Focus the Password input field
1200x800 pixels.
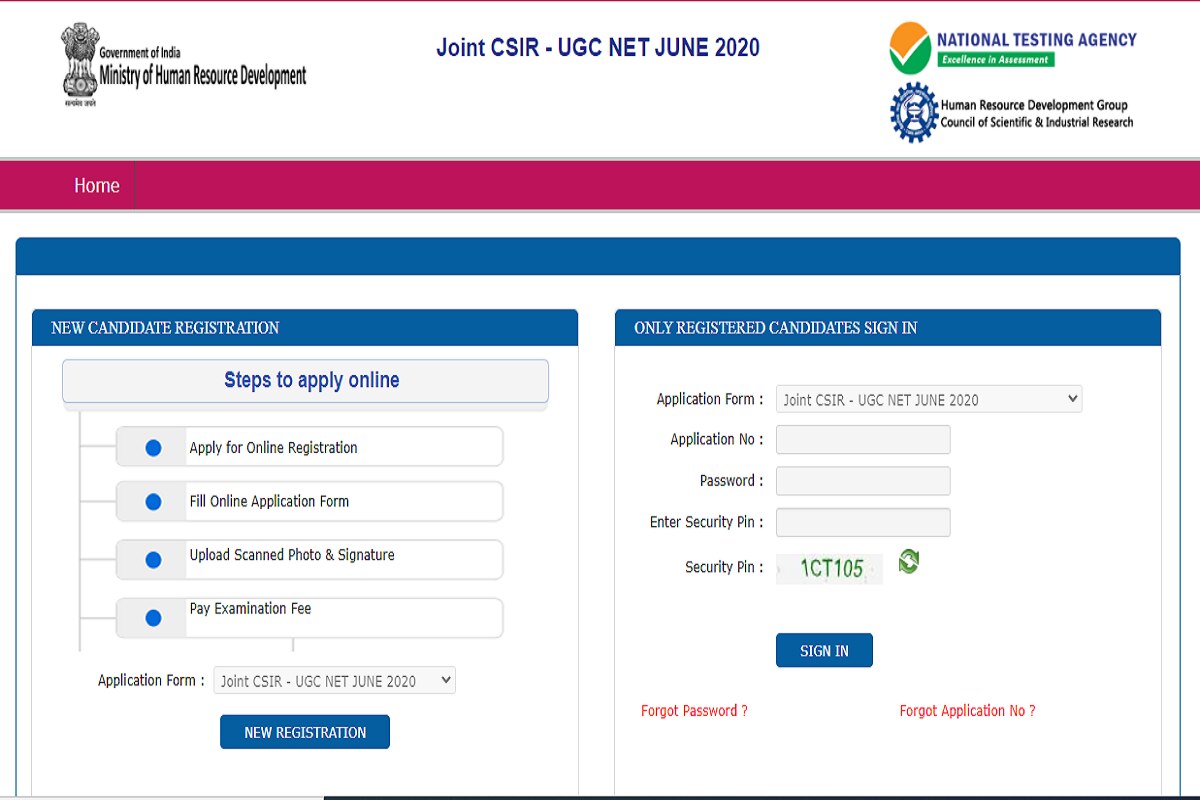pos(863,481)
